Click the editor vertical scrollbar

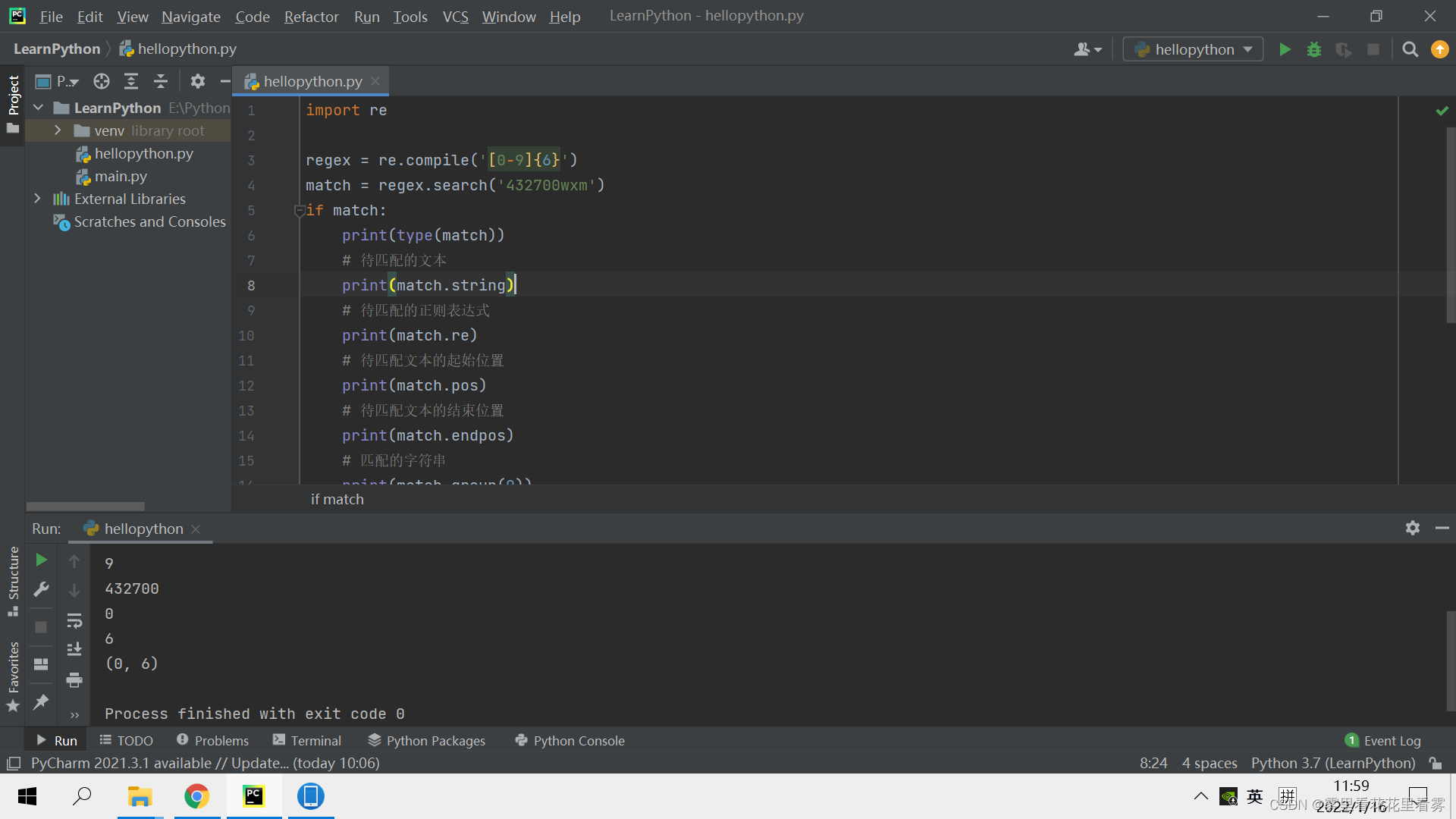pos(1450,225)
